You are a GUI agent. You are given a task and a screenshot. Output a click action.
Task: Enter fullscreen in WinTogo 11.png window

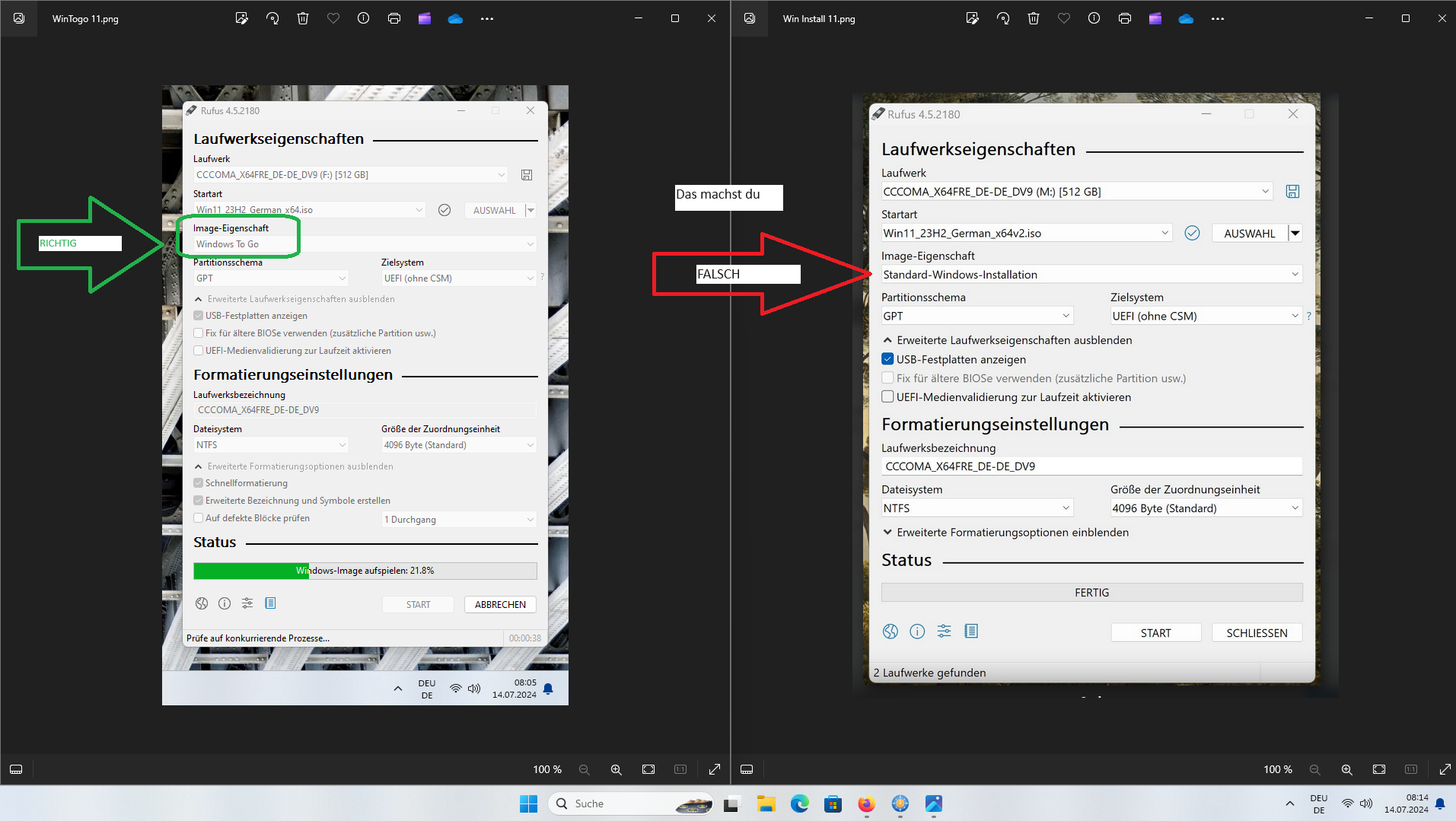[715, 769]
